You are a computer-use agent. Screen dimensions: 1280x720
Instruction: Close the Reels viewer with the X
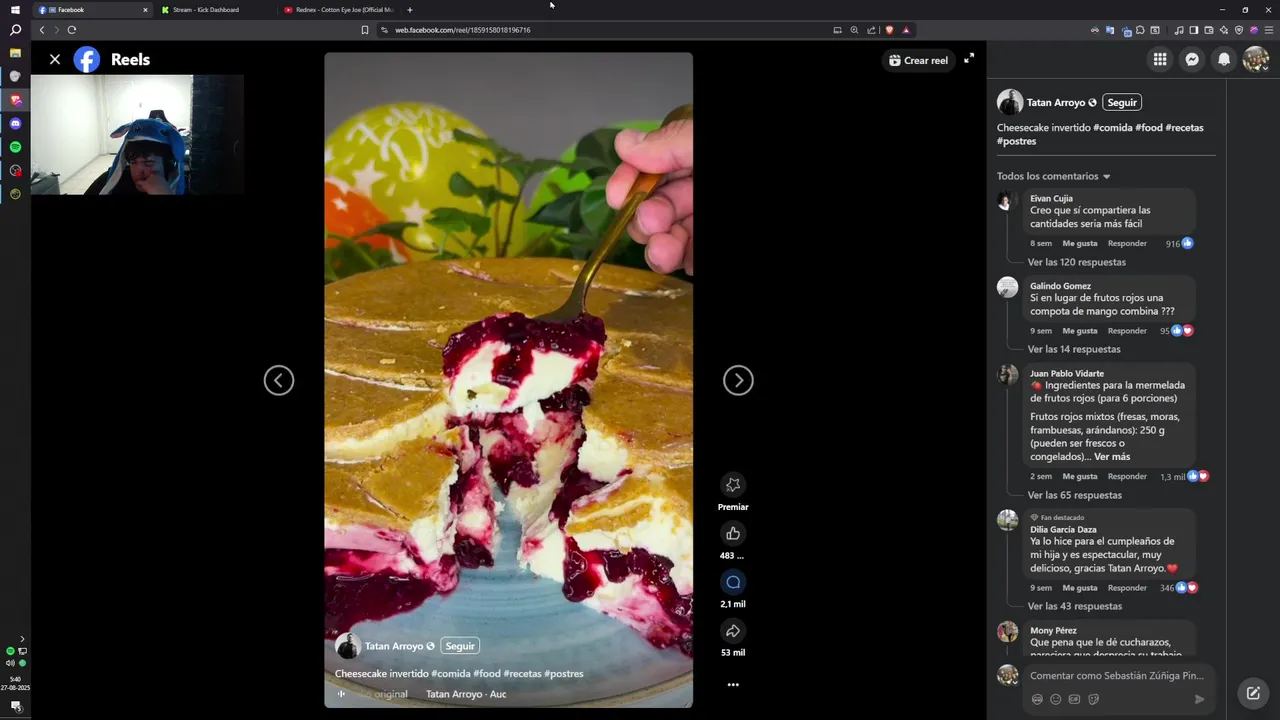[x=55, y=60]
